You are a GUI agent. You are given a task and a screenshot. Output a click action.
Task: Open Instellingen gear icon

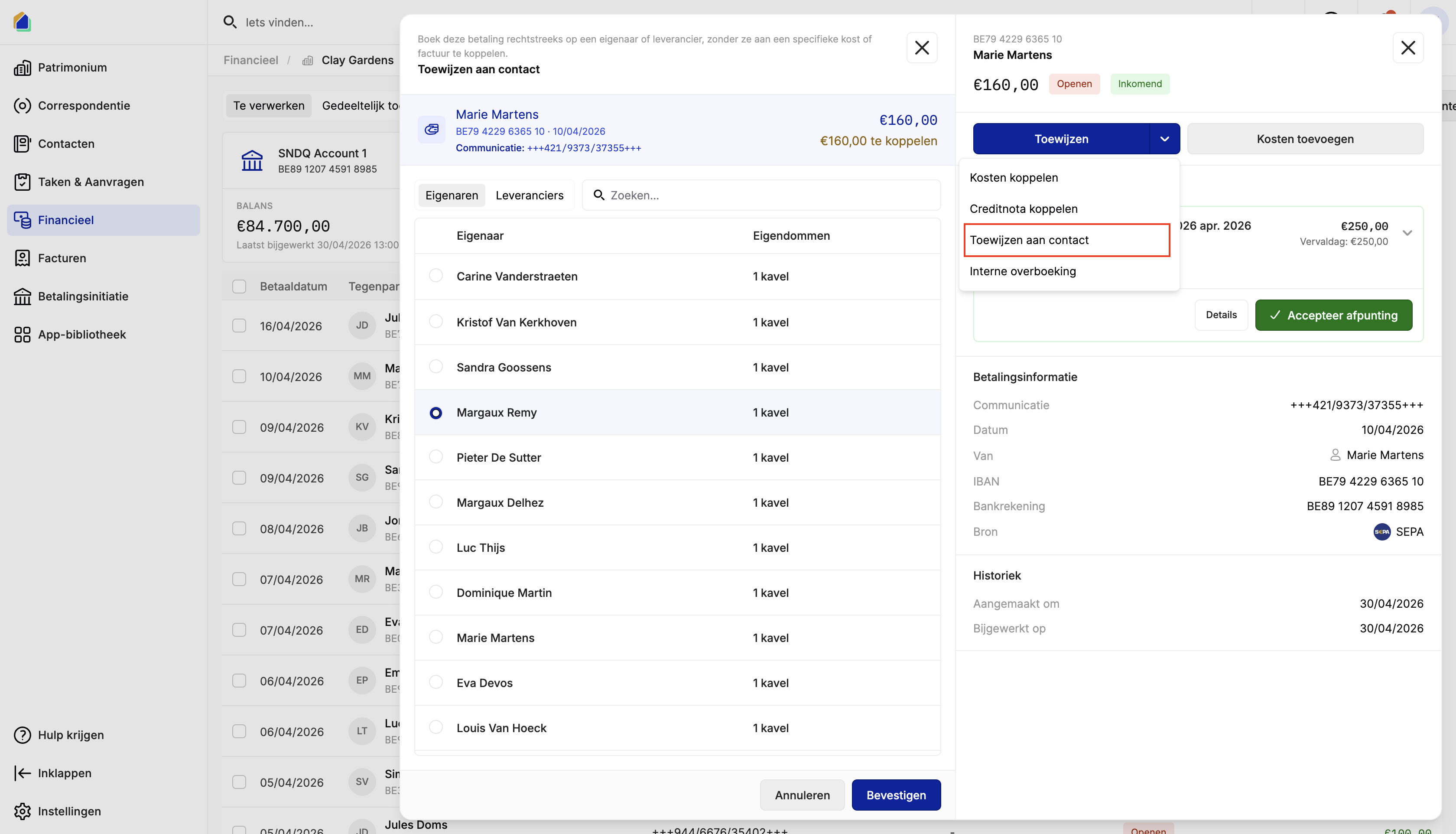(23, 811)
